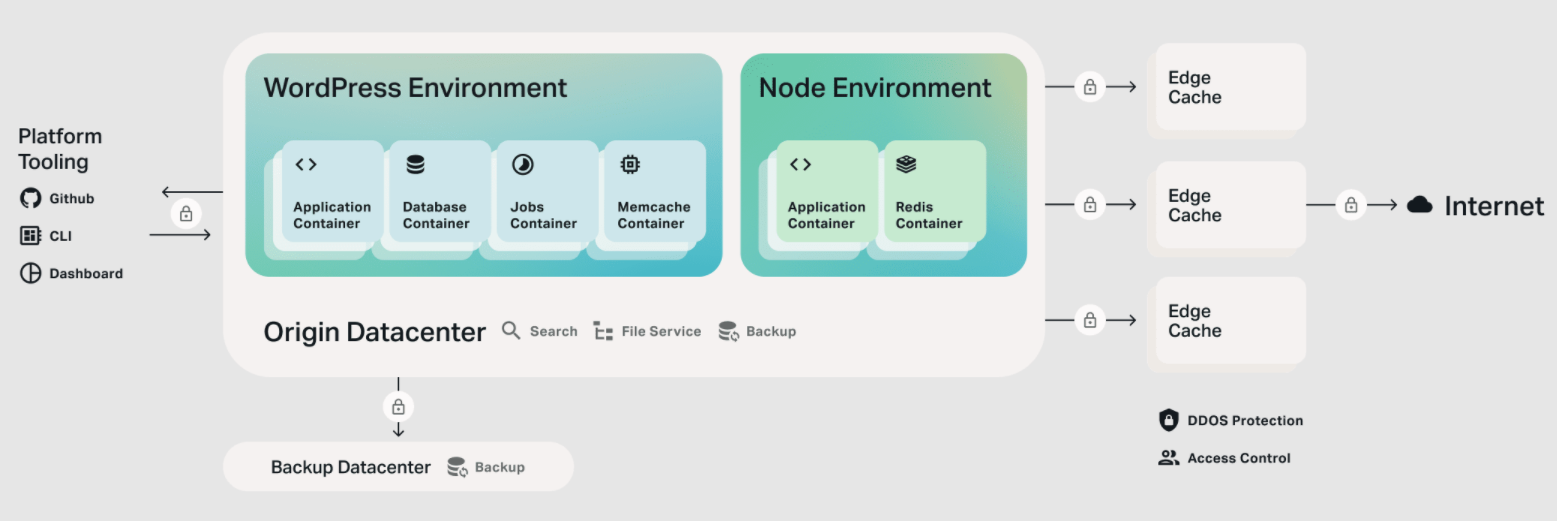Viewport: 1557px width, 521px height.
Task: Select the Access Control people icon
Action: (1168, 458)
